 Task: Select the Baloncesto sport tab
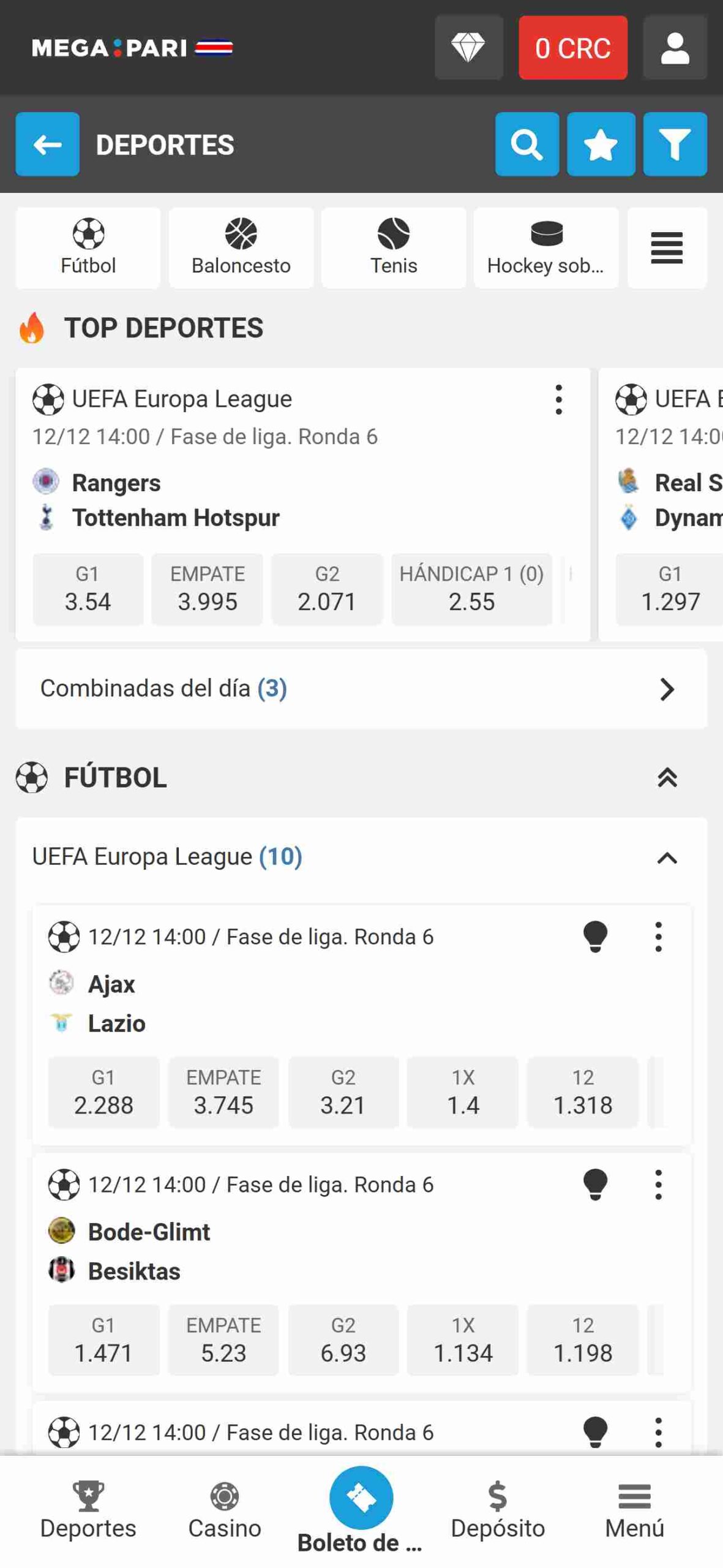point(241,248)
